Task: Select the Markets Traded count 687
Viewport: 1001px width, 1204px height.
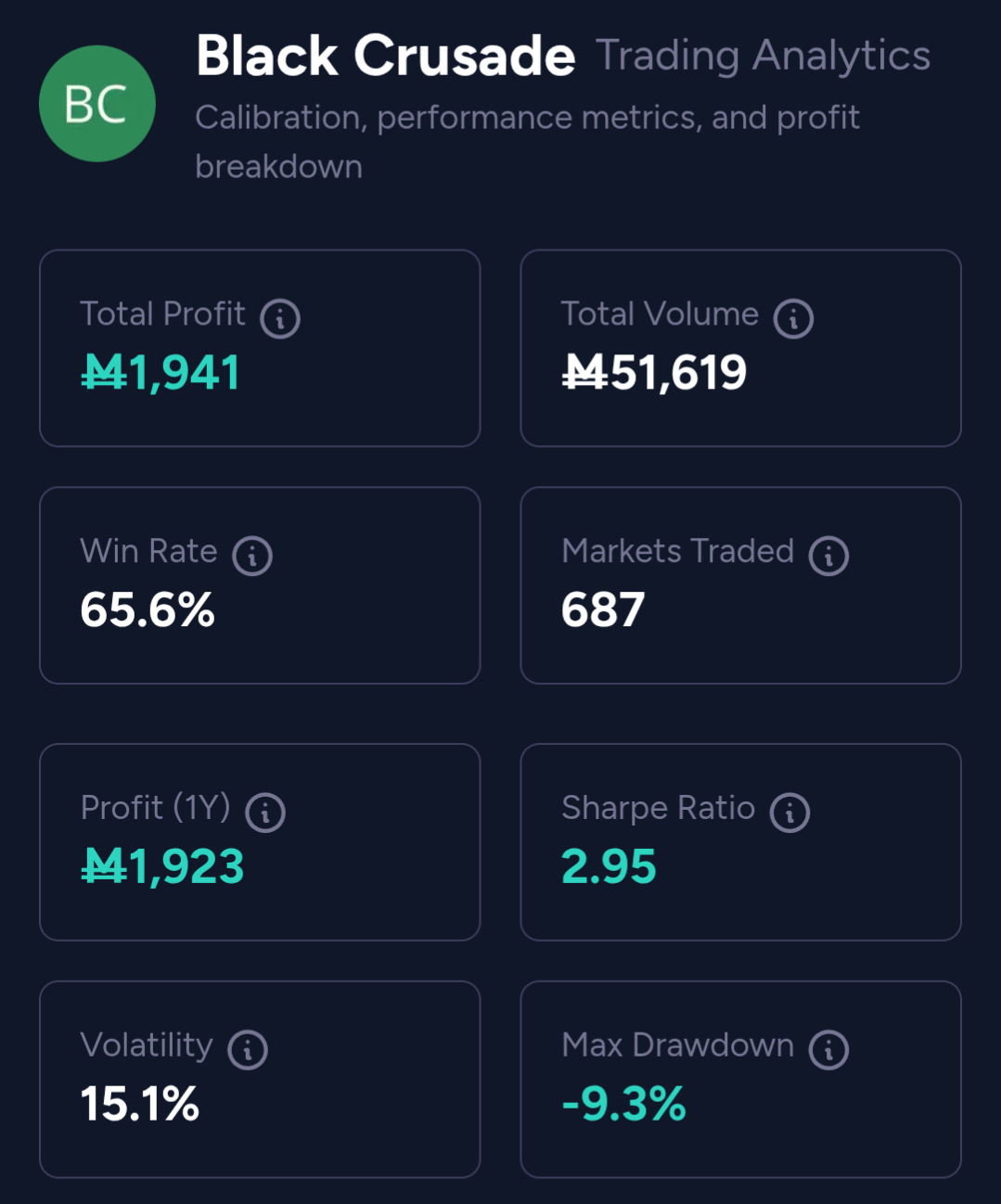Action: point(603,610)
